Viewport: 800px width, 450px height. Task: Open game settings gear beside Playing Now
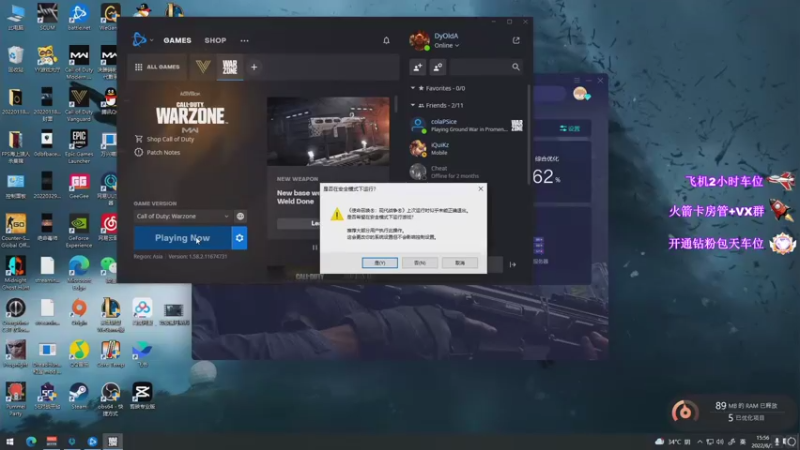point(239,238)
